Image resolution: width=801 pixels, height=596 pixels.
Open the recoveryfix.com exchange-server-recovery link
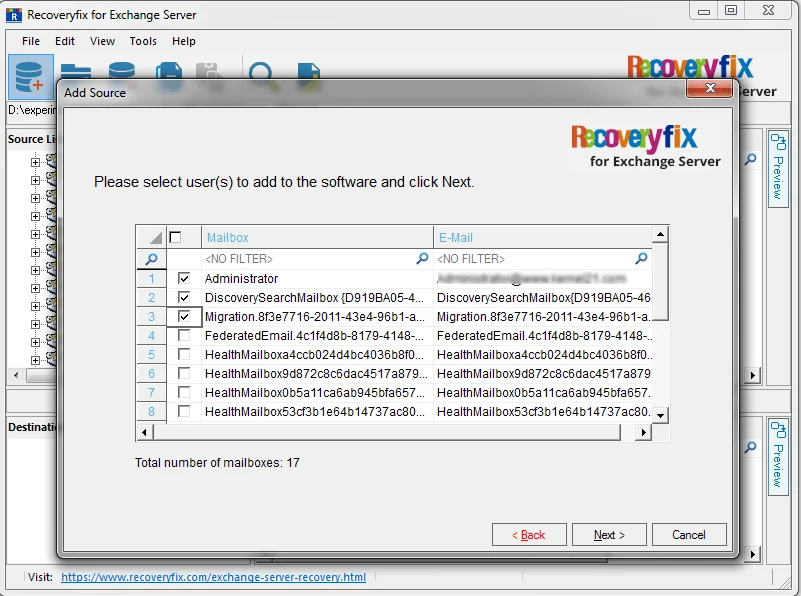click(x=213, y=577)
